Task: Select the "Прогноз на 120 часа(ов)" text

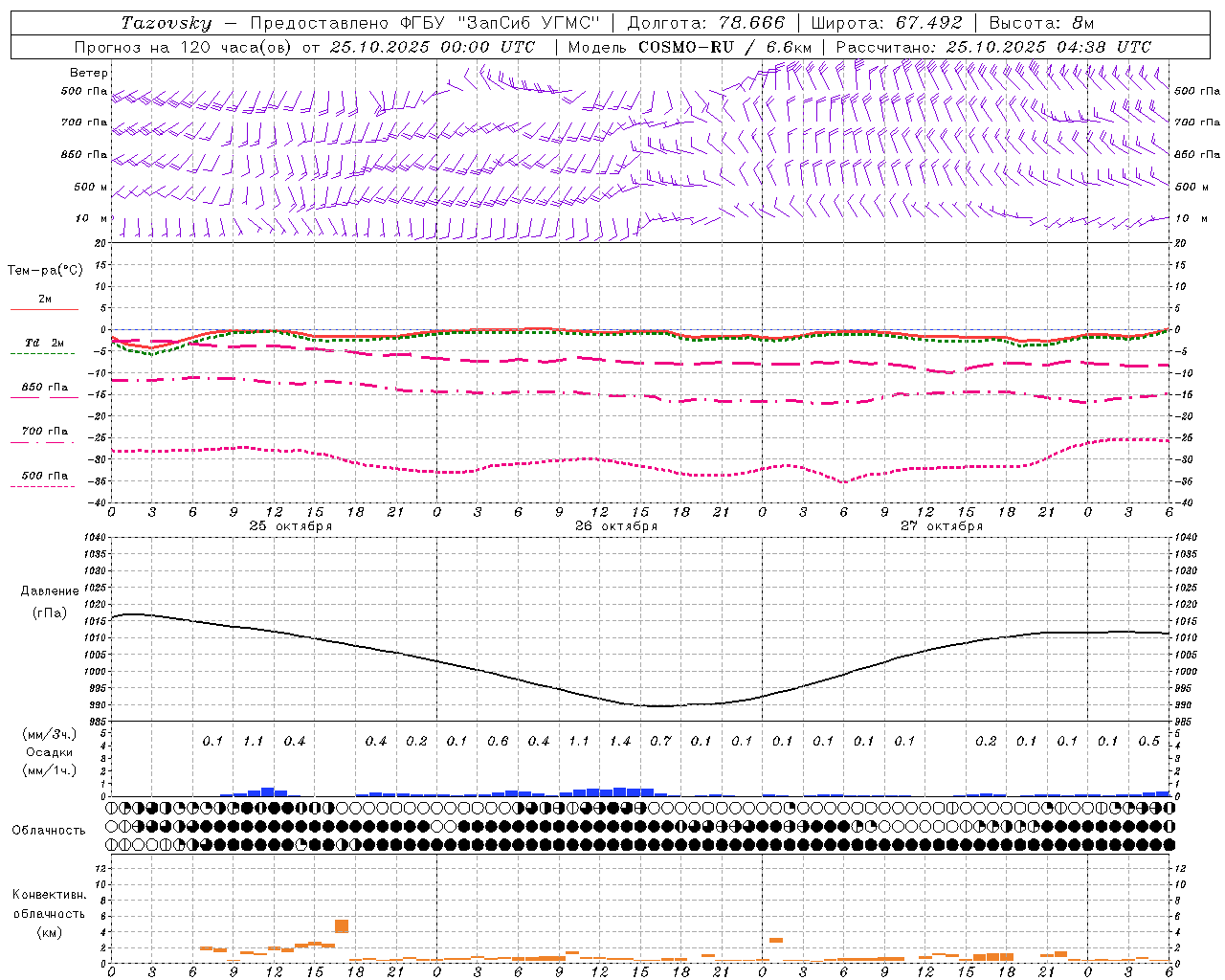Action: (185, 47)
